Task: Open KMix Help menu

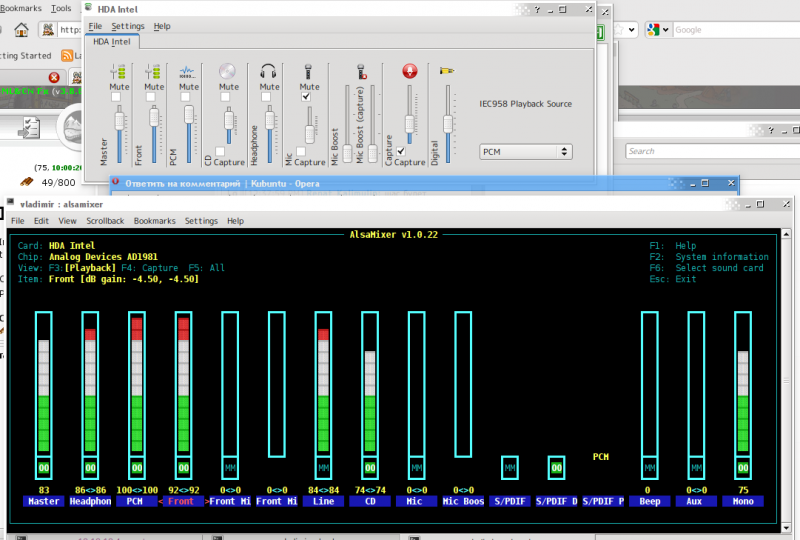Action: pos(162,26)
